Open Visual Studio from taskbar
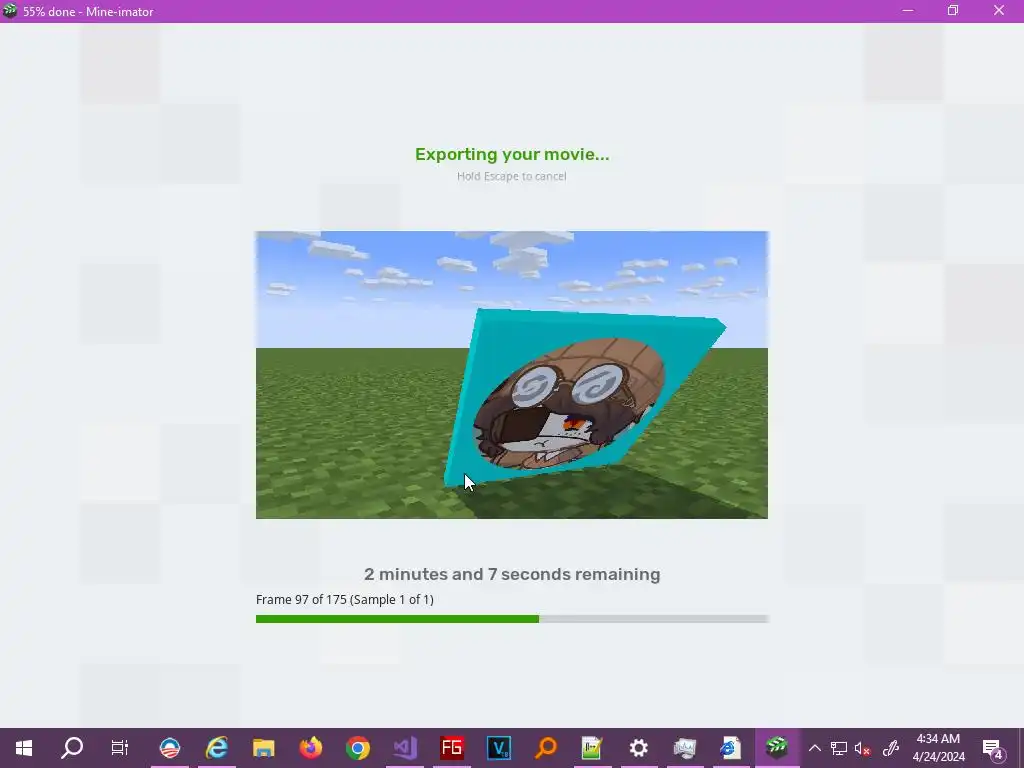Viewport: 1024px width, 768px height. pos(405,748)
